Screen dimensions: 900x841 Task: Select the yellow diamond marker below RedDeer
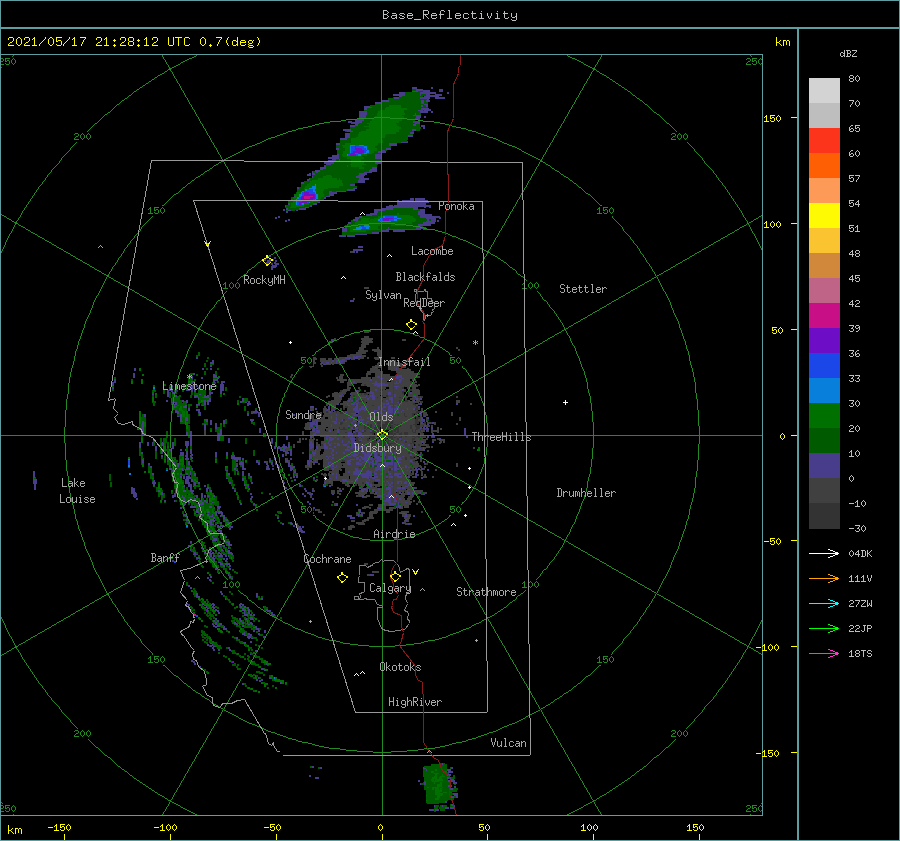[x=411, y=325]
